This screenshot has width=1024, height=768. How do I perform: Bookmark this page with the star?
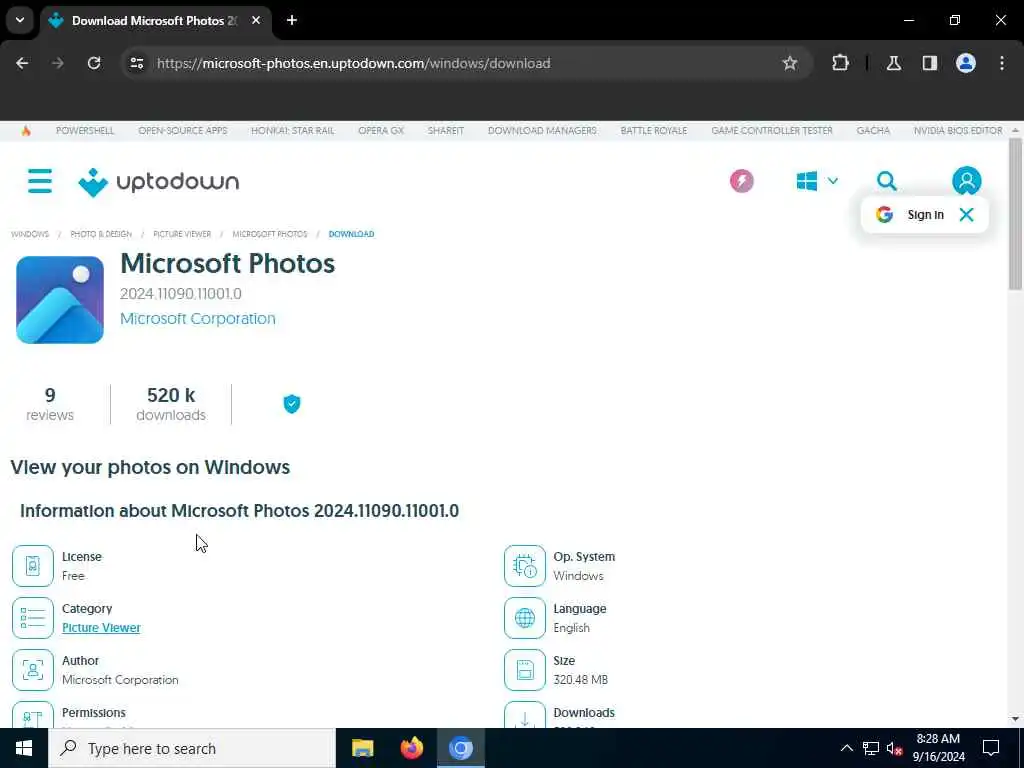click(x=790, y=63)
